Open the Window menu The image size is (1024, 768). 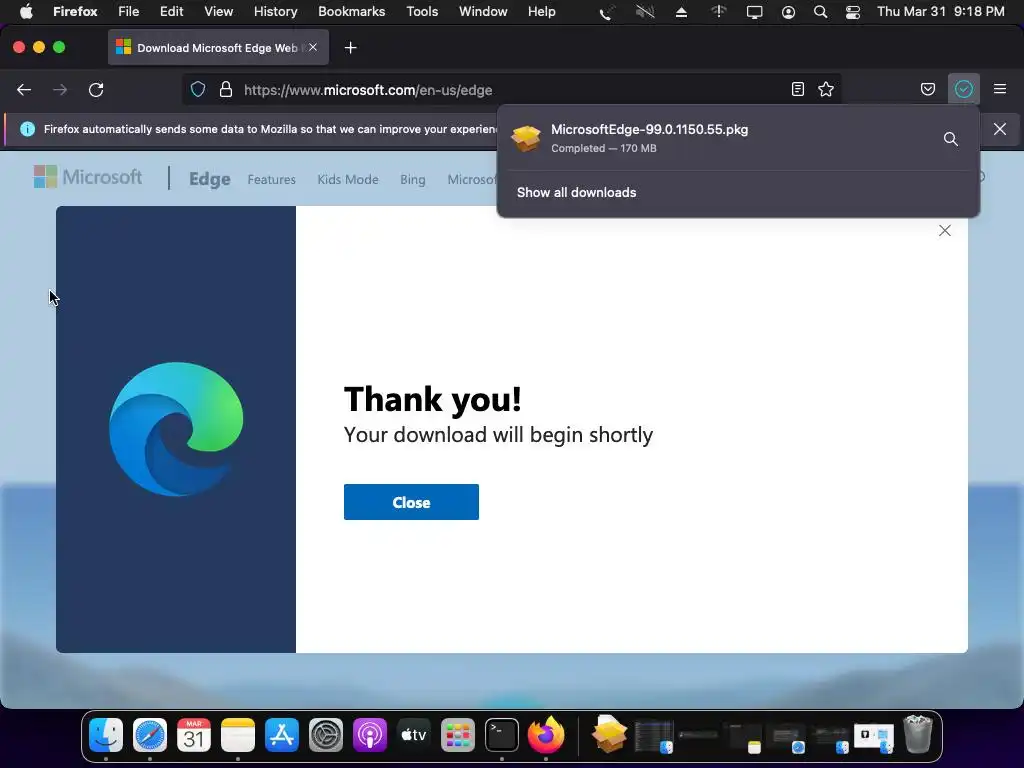[483, 12]
